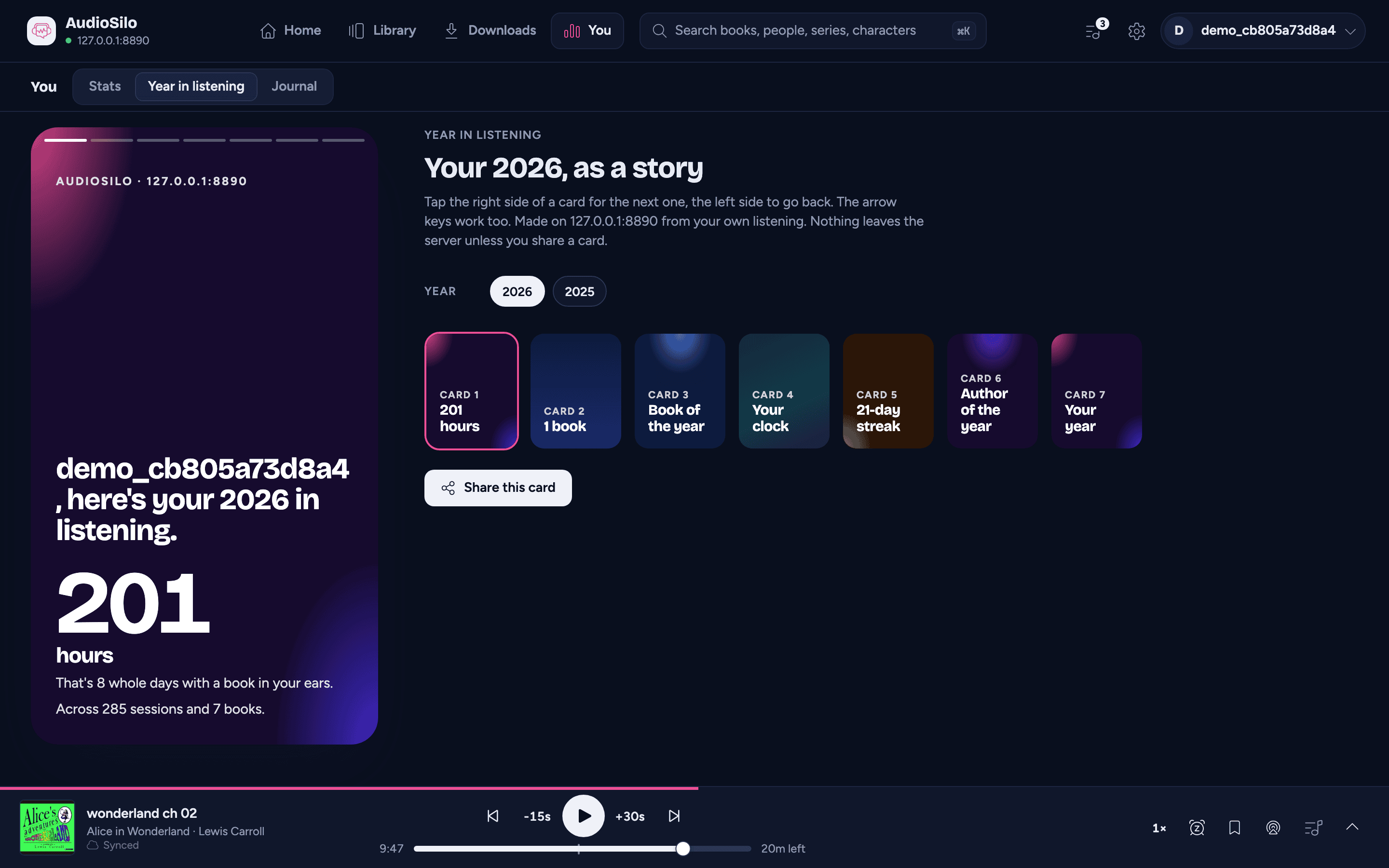1389x868 pixels.
Task: Select Card 6 Author of the year
Action: tap(992, 391)
